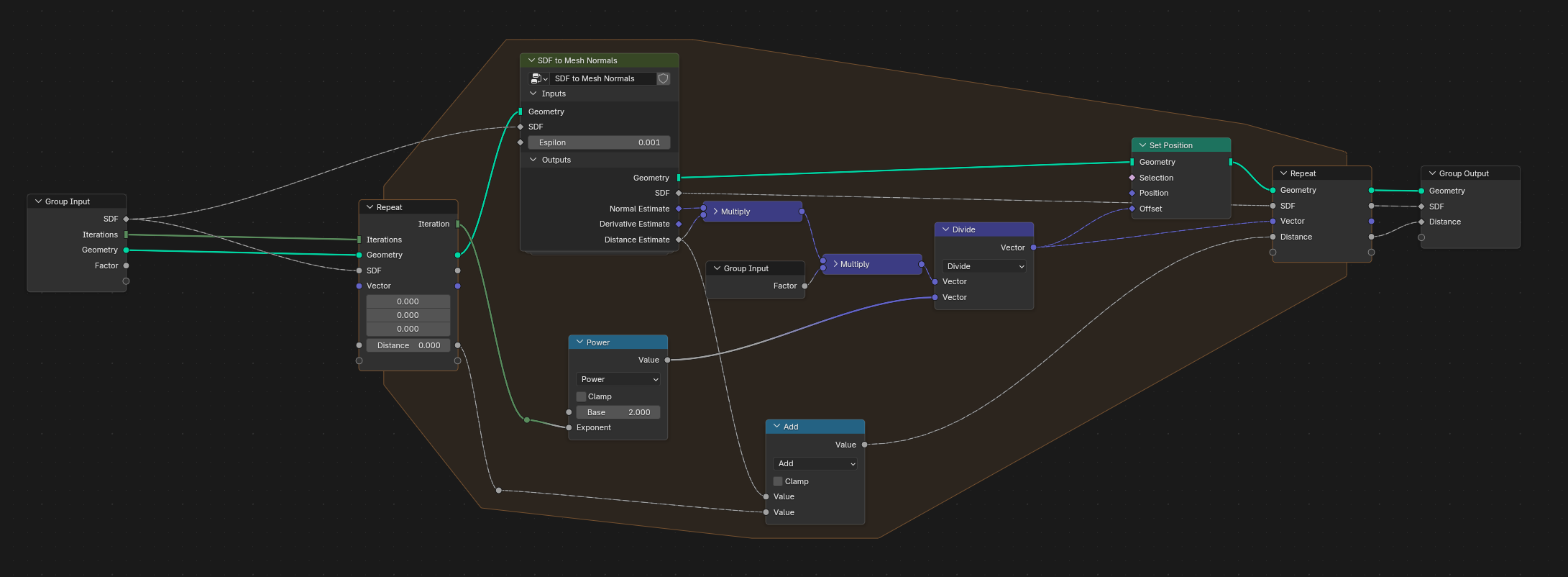Collapse the Divide node header chevron
Viewport: 1568px width, 577px height.
(946, 230)
